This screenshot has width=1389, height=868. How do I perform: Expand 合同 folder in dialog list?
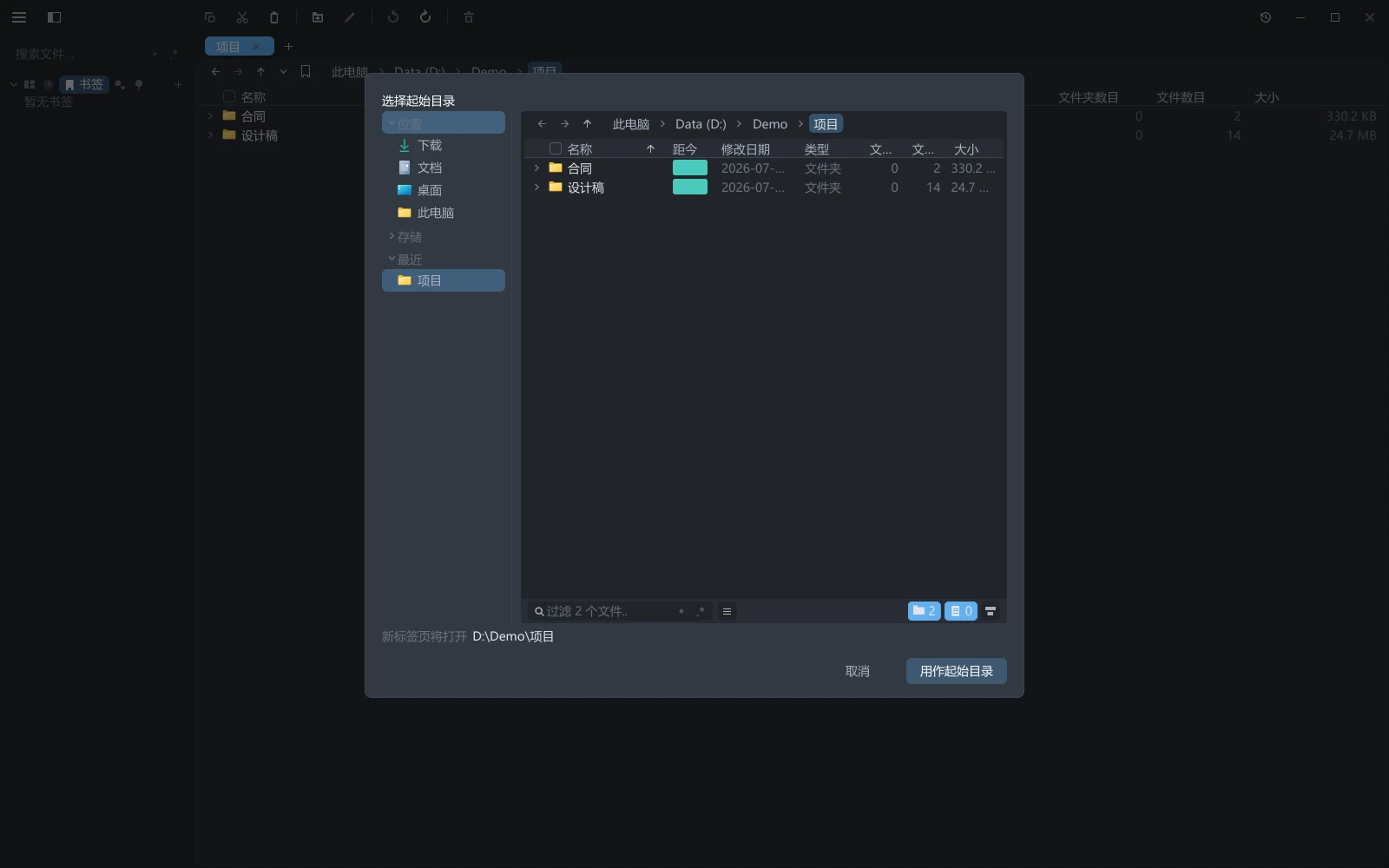click(x=537, y=168)
